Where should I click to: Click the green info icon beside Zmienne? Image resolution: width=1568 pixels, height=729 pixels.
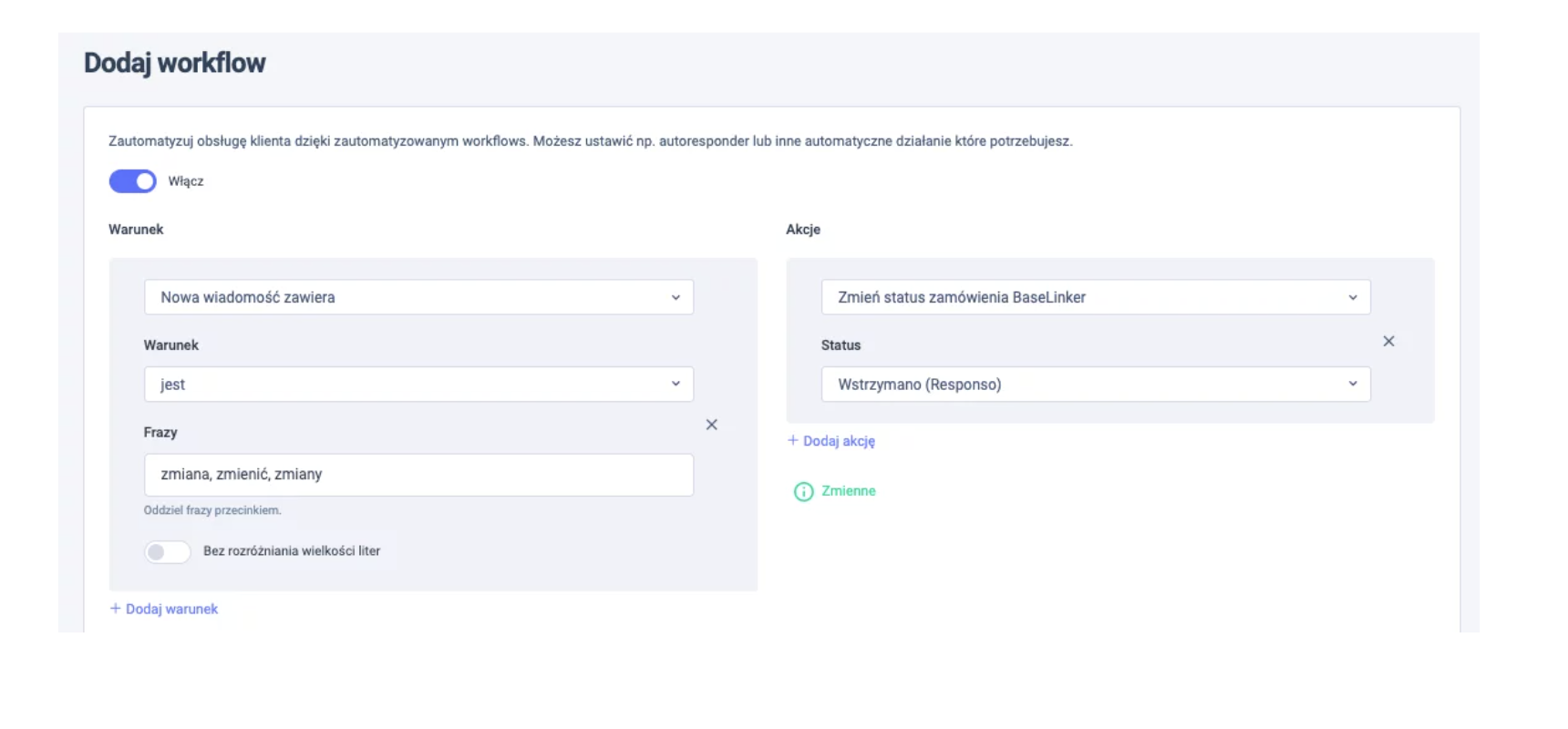803,492
